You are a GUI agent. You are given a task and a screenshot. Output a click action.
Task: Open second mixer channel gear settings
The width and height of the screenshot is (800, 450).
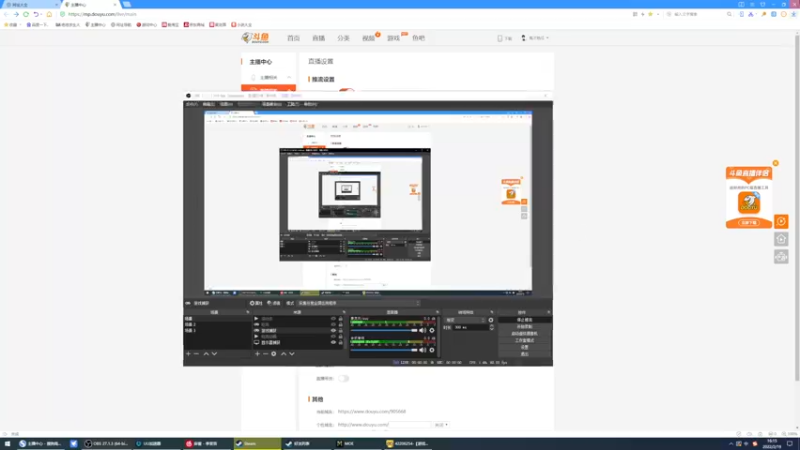(x=432, y=350)
